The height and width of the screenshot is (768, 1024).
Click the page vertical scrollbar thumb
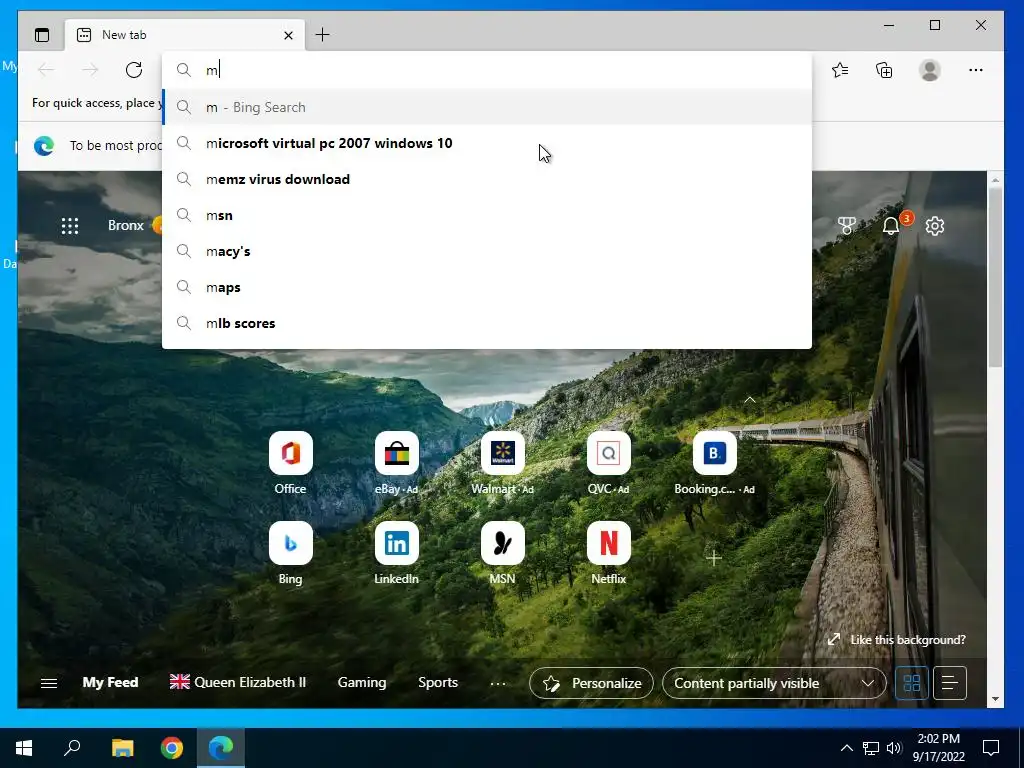(x=995, y=278)
